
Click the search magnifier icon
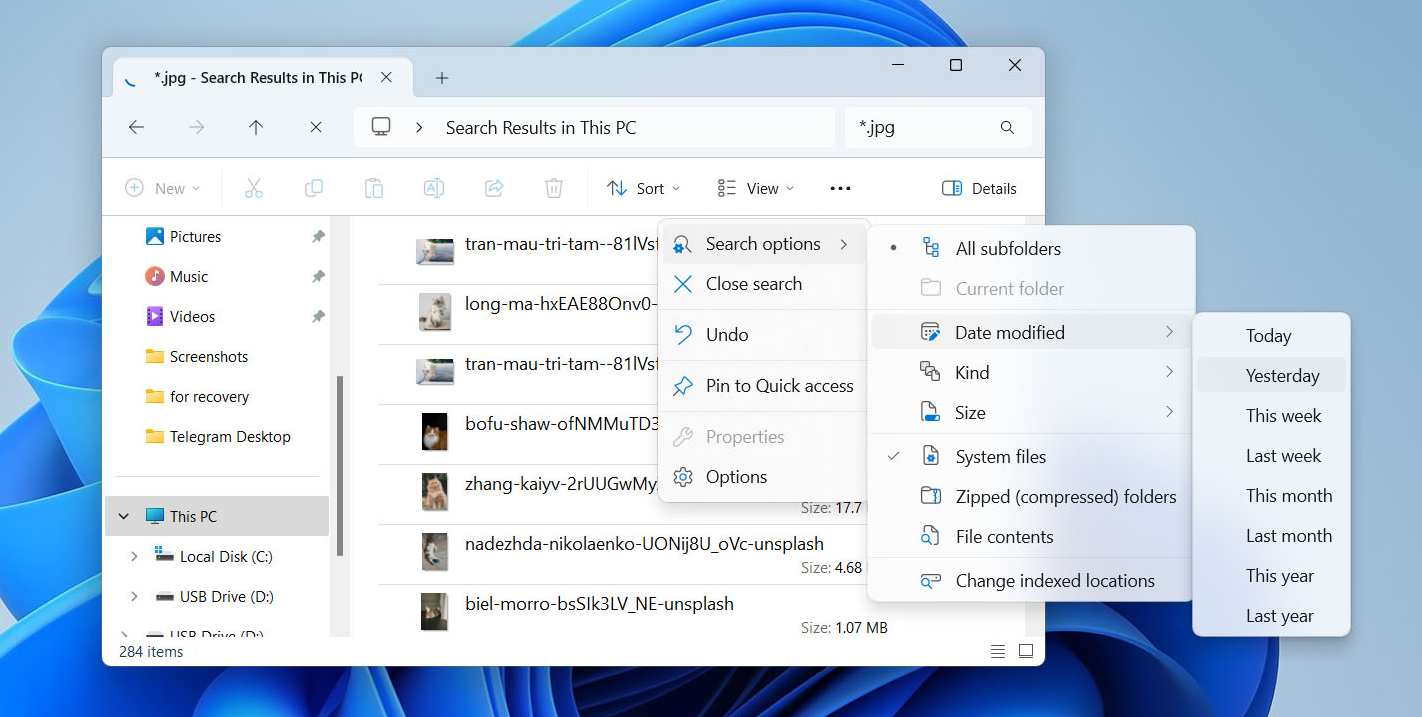[1007, 127]
